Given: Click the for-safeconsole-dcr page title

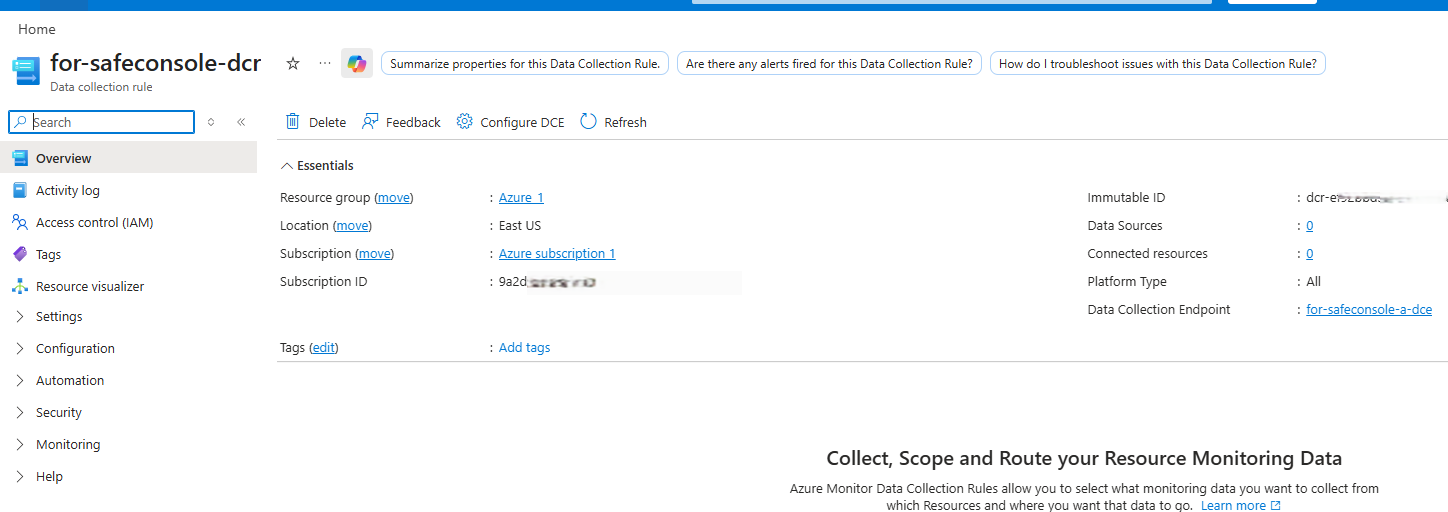Looking at the screenshot, I should coord(155,63).
